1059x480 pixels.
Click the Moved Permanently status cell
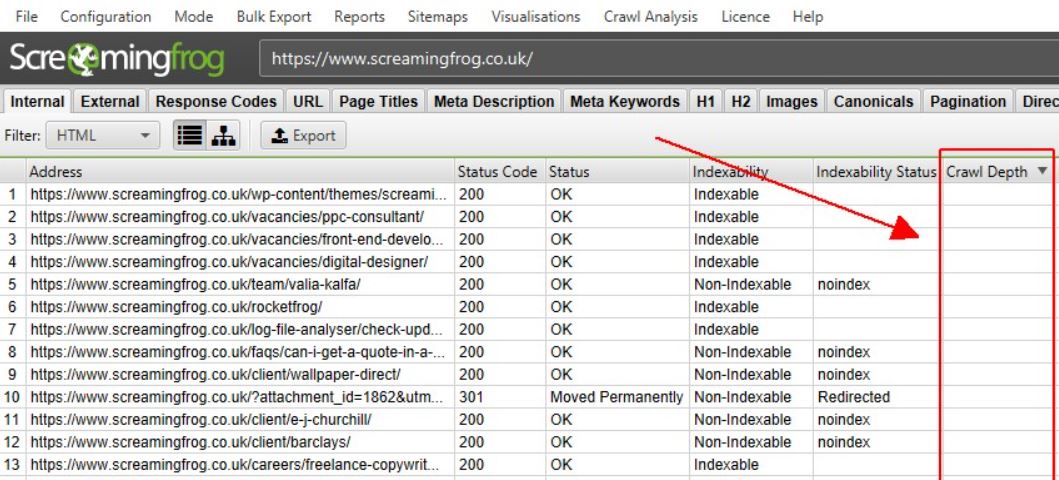click(617, 397)
